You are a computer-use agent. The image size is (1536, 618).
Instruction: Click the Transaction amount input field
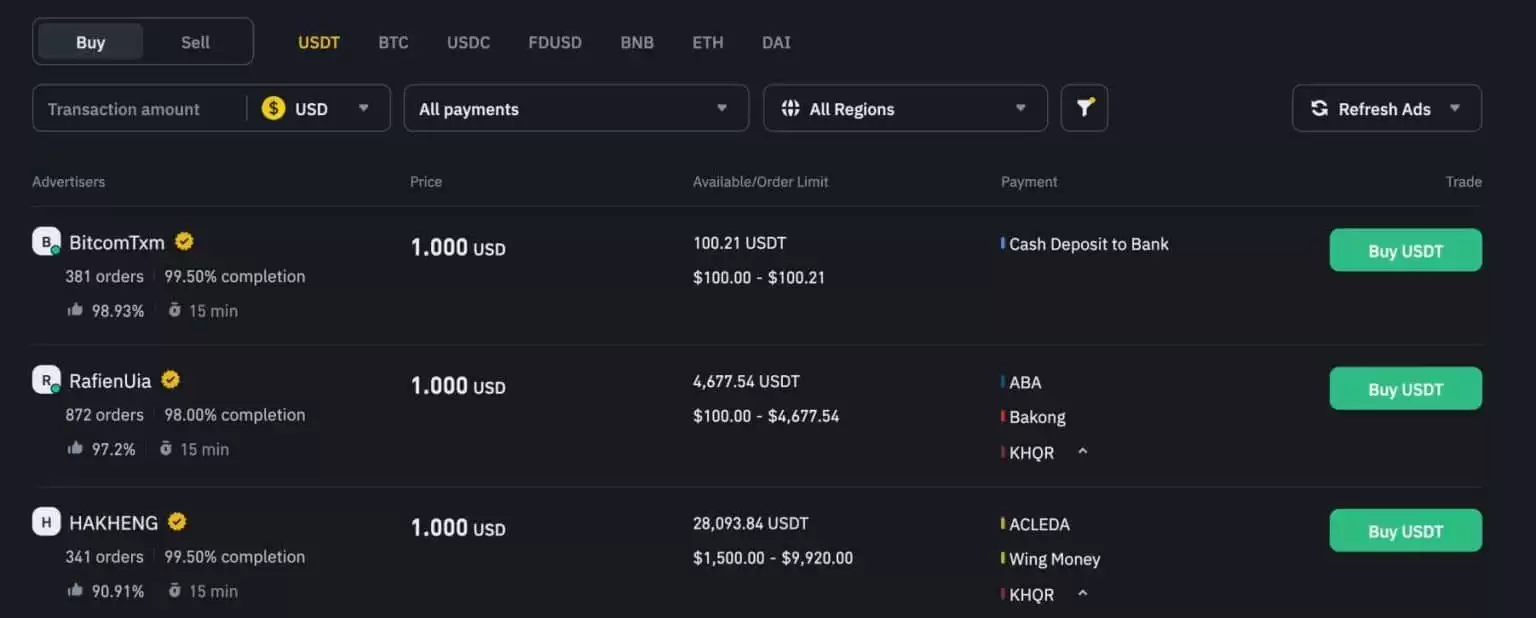point(138,109)
